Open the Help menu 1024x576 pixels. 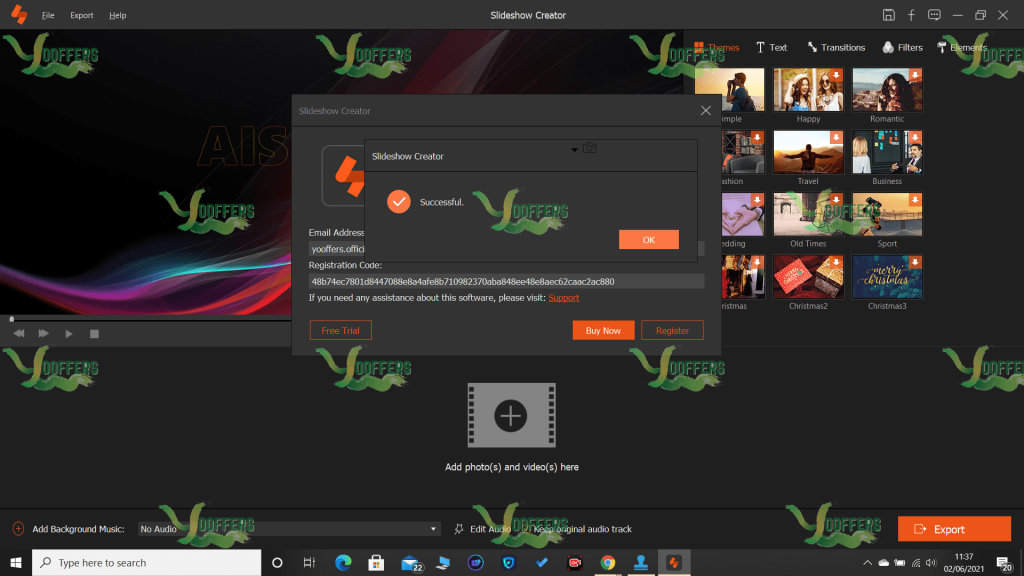(118, 15)
